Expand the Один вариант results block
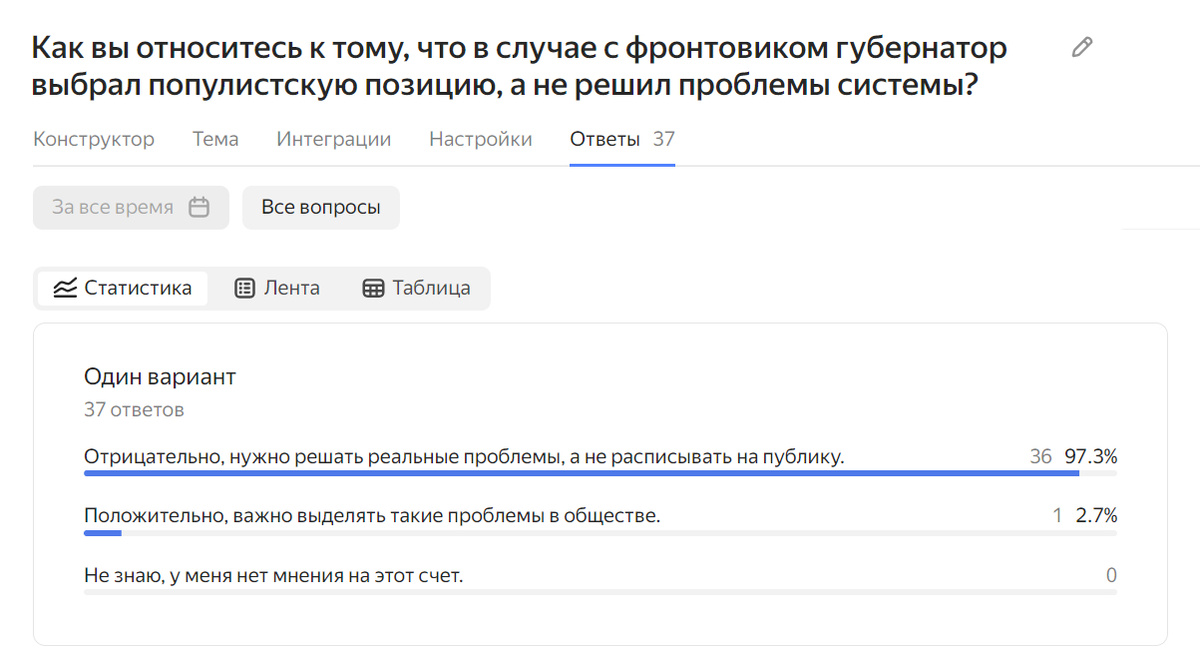The image size is (1200, 668). 160,377
